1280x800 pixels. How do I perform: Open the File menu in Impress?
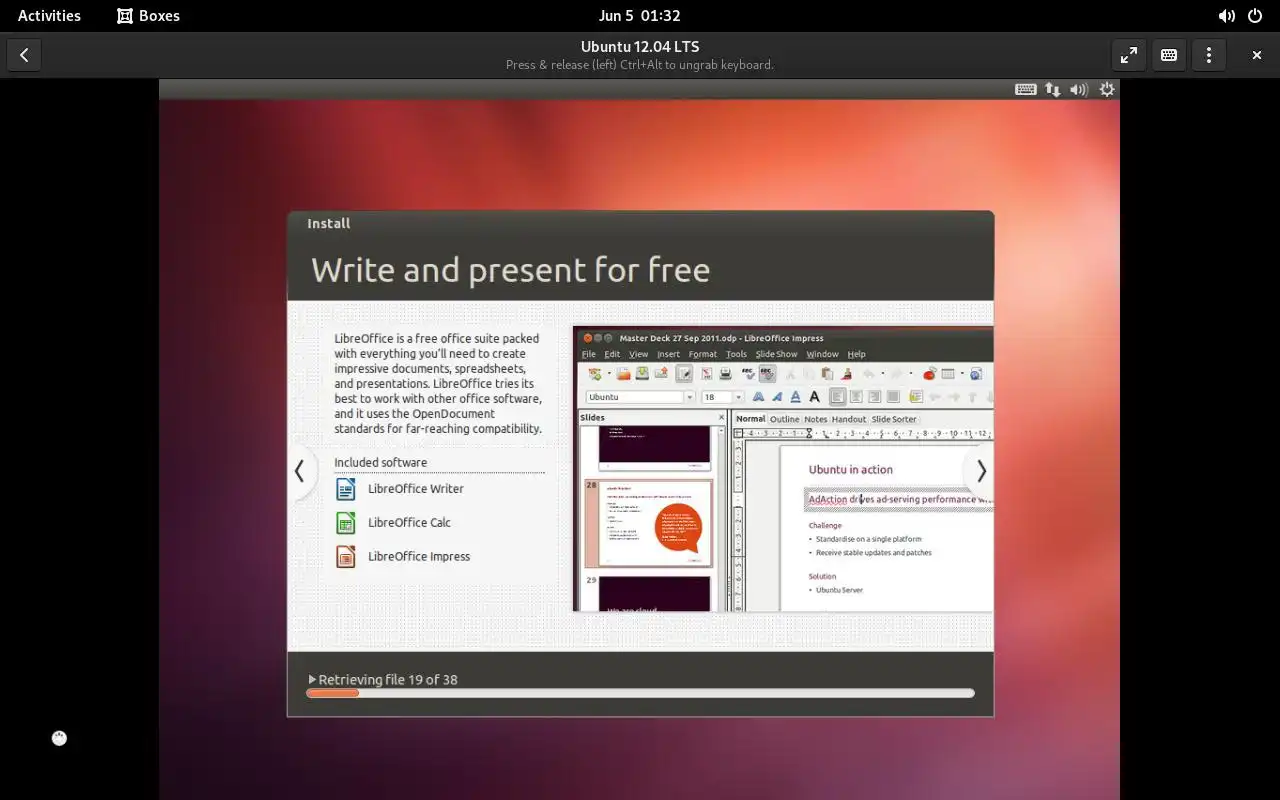click(x=589, y=354)
